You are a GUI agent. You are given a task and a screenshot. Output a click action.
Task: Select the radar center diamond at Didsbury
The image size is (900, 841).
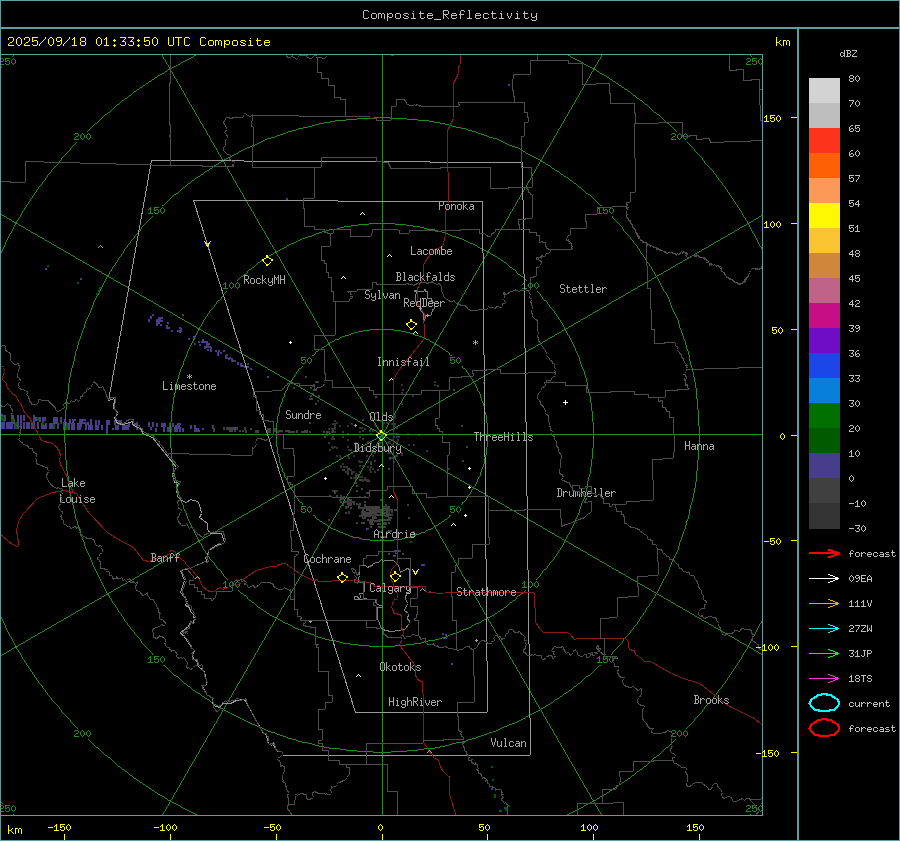coord(381,435)
